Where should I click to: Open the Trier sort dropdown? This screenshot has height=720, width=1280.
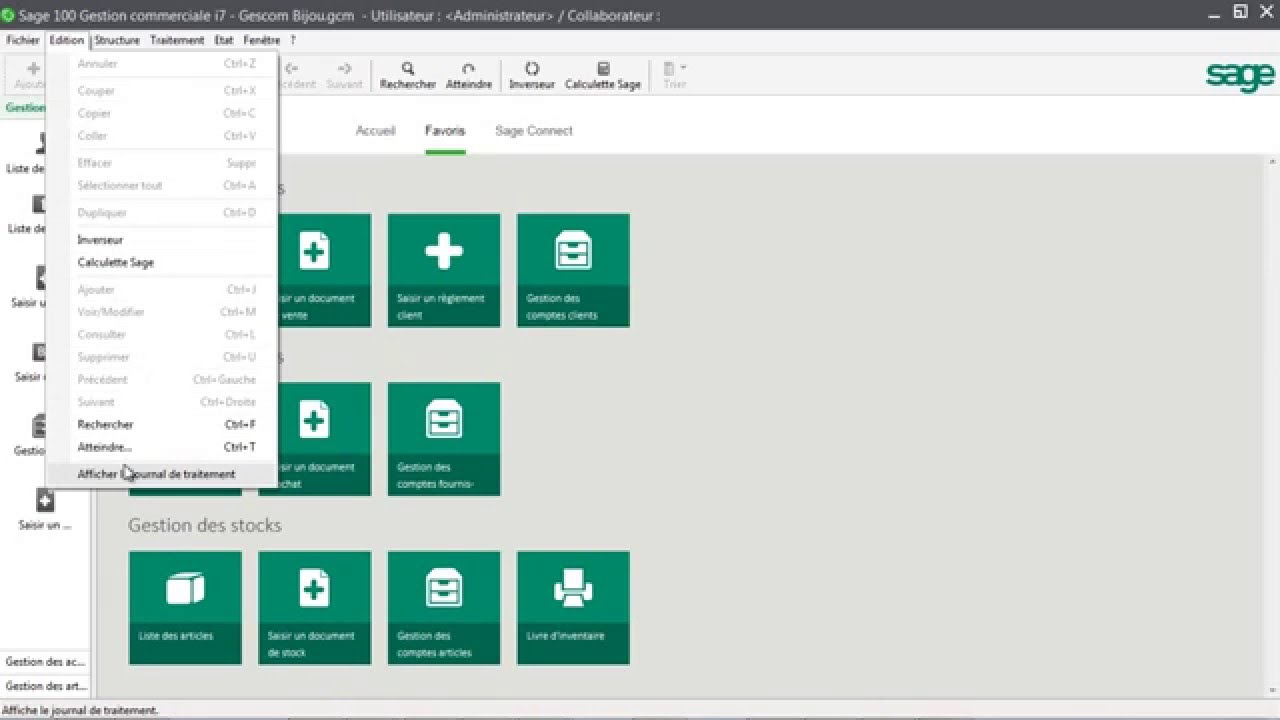(x=675, y=75)
